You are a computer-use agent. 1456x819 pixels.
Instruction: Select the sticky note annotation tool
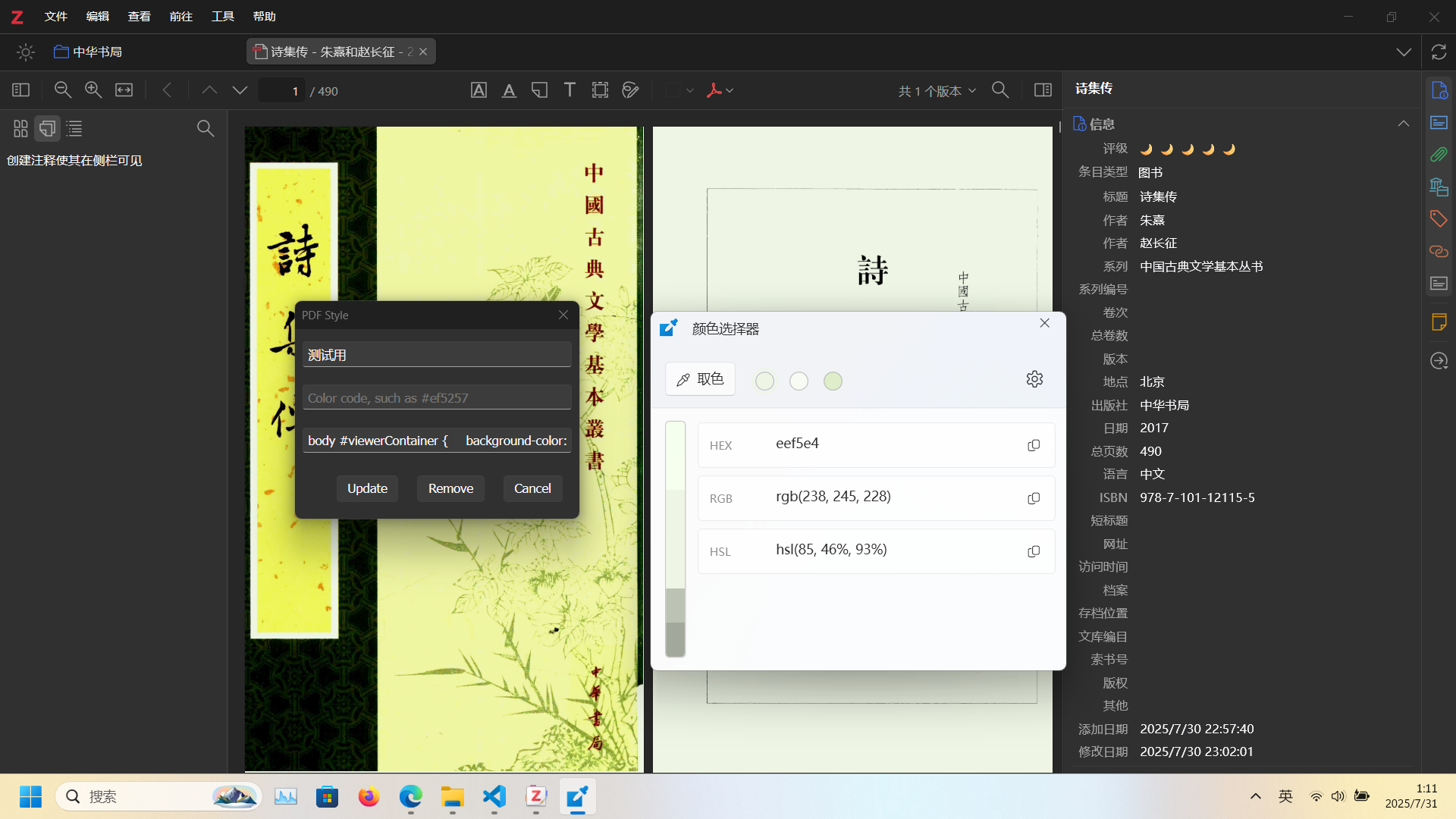(x=539, y=90)
